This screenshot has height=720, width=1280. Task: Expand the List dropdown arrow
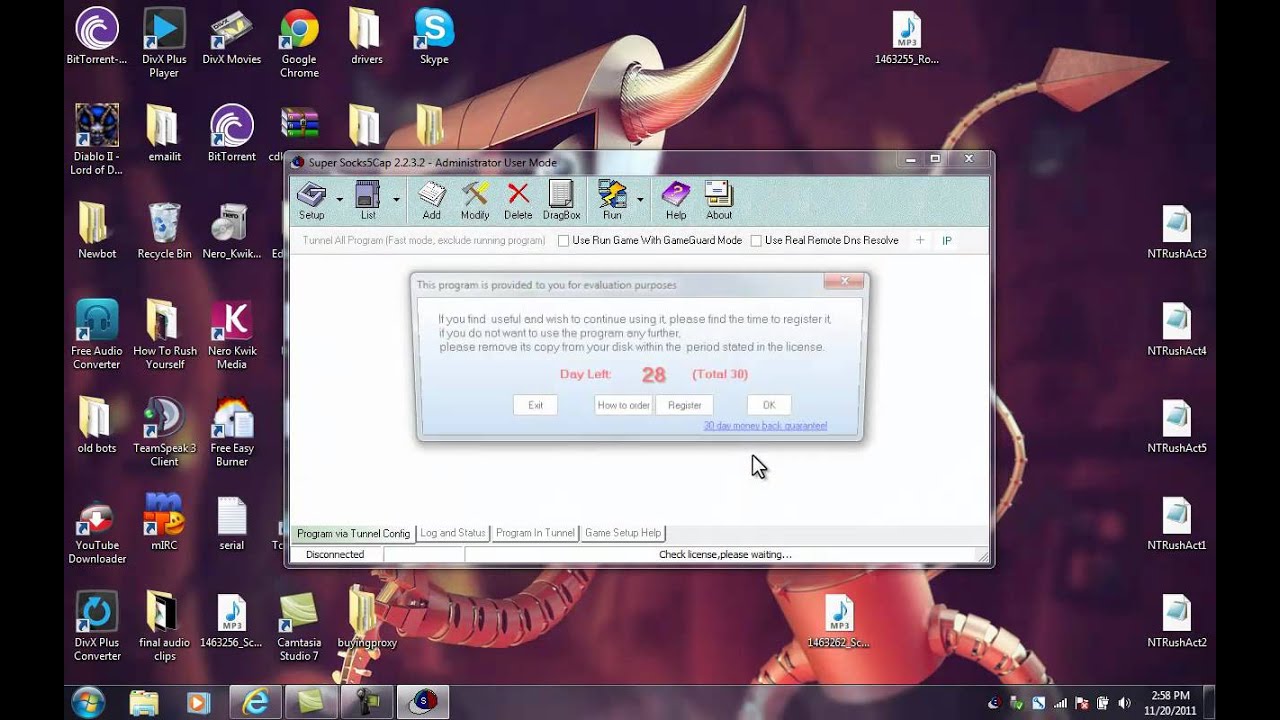pyautogui.click(x=396, y=200)
